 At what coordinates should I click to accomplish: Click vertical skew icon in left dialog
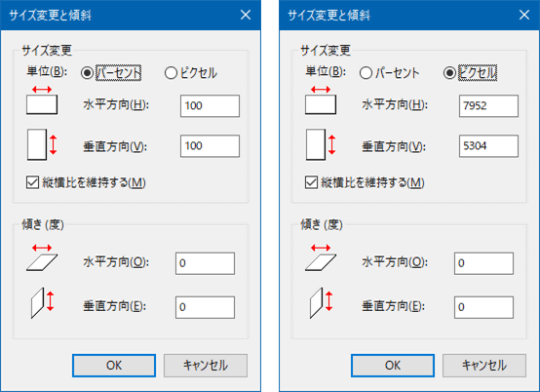click(x=43, y=303)
